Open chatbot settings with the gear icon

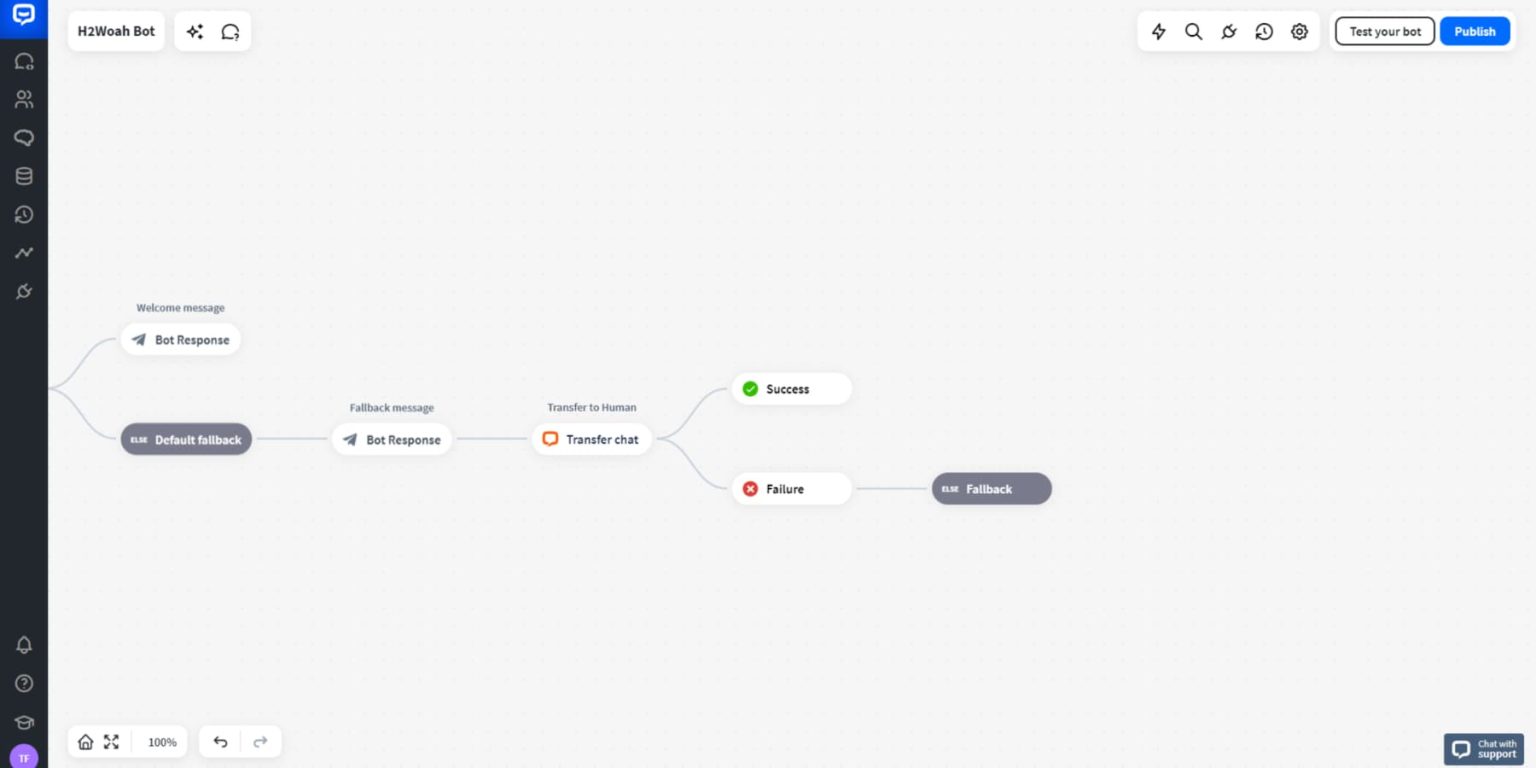click(x=1299, y=31)
